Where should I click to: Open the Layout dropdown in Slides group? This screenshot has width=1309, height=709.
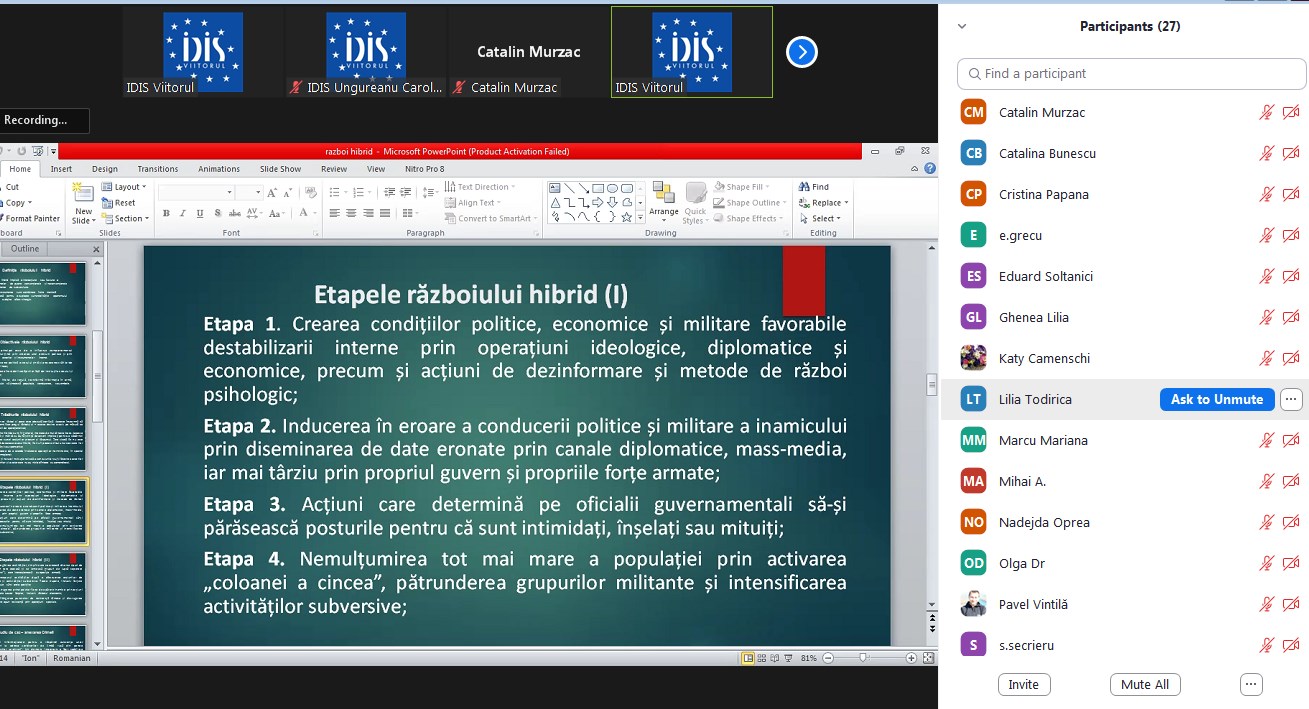point(124,187)
